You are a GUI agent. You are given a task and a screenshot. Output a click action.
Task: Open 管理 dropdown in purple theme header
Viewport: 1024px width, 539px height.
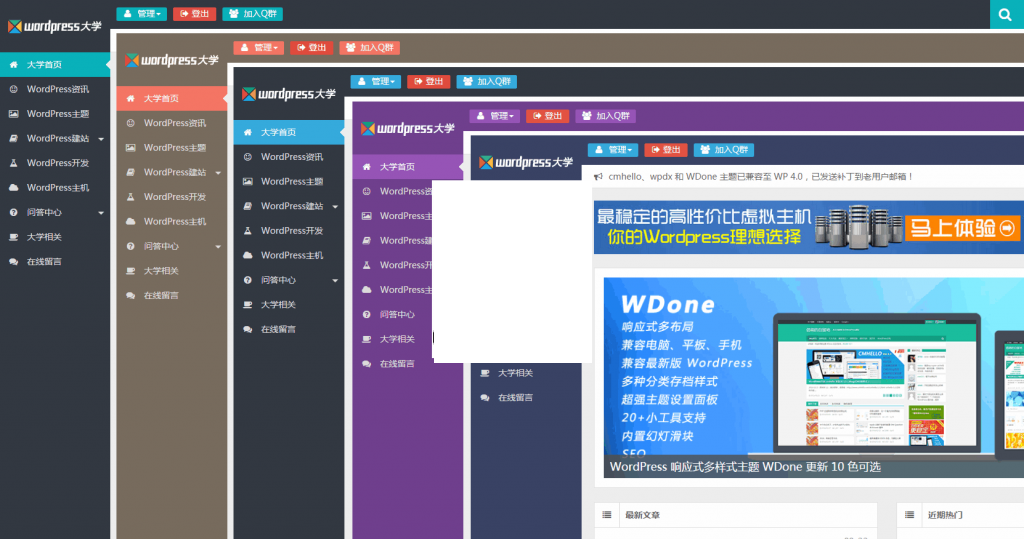click(x=494, y=116)
